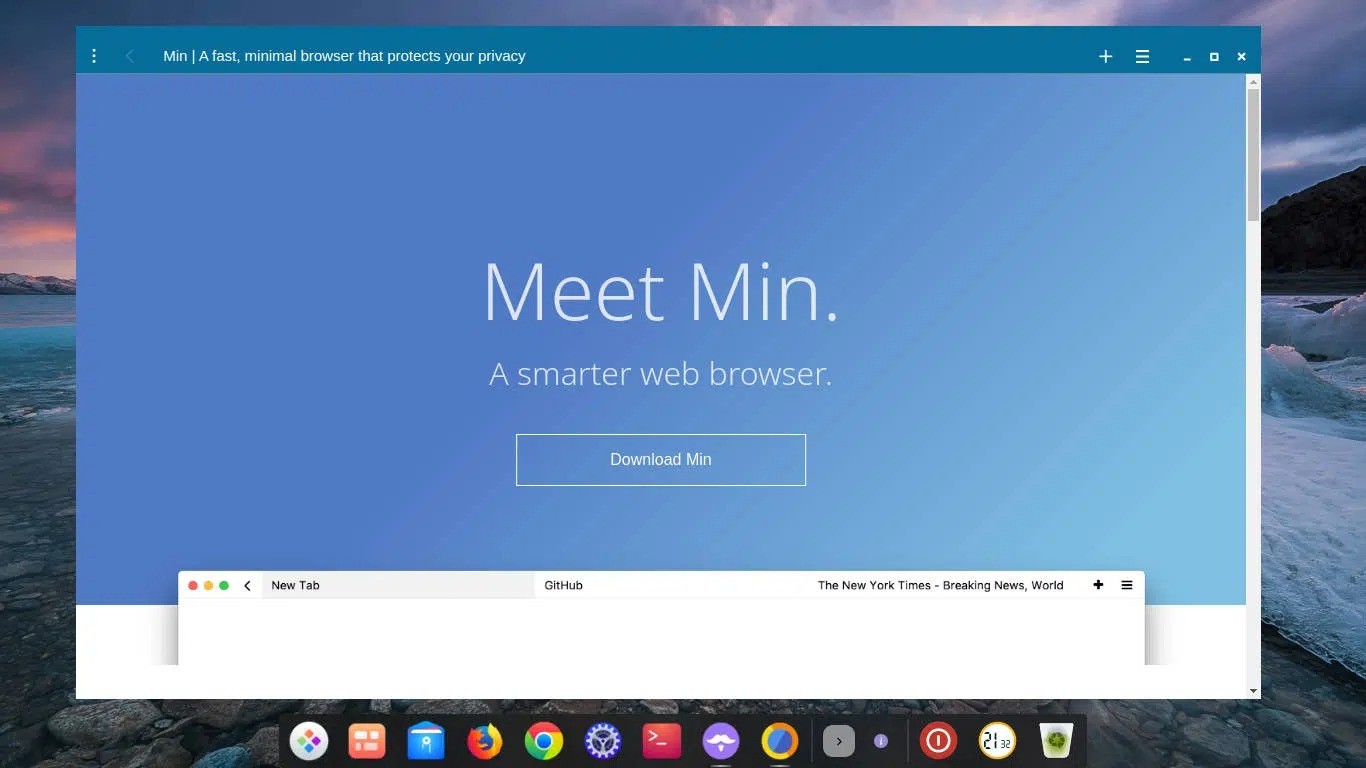Click the red power button in the dock

pyautogui.click(x=938, y=741)
